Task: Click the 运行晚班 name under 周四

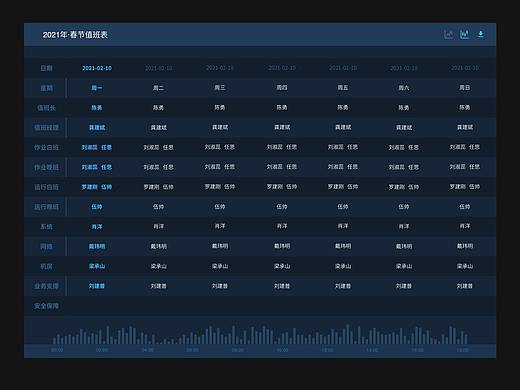Action: click(x=282, y=207)
